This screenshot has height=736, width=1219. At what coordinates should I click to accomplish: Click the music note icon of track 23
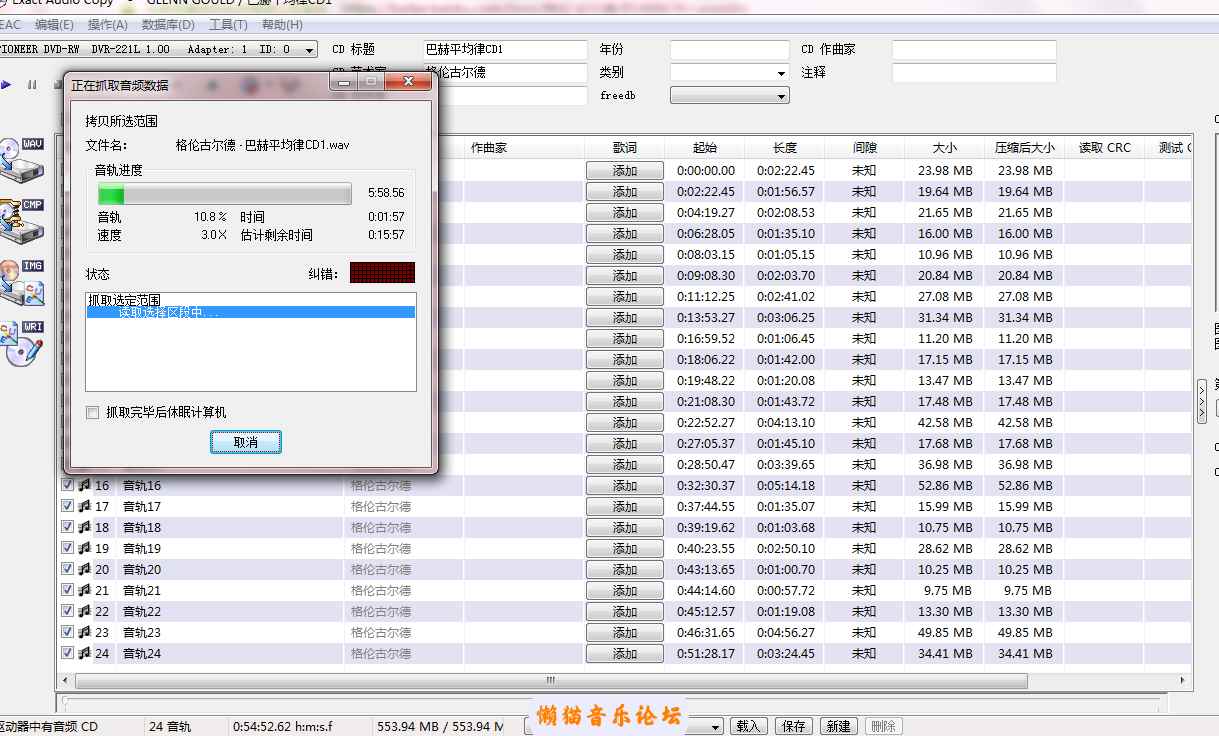(x=85, y=632)
